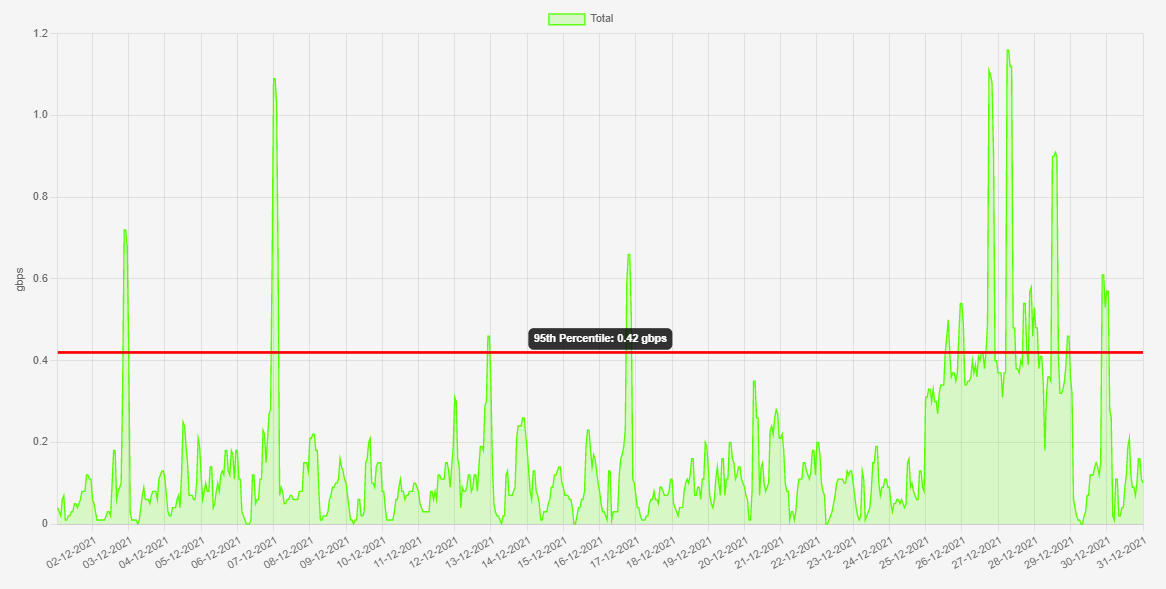1166x589 pixels.
Task: Toggle the Total dataset legend swatch
Action: point(566,18)
